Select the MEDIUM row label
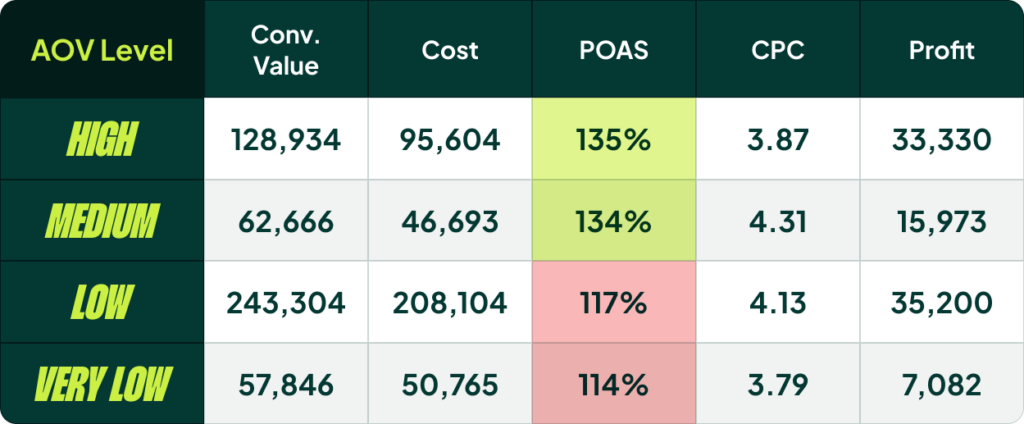1024x424 pixels. [103, 221]
